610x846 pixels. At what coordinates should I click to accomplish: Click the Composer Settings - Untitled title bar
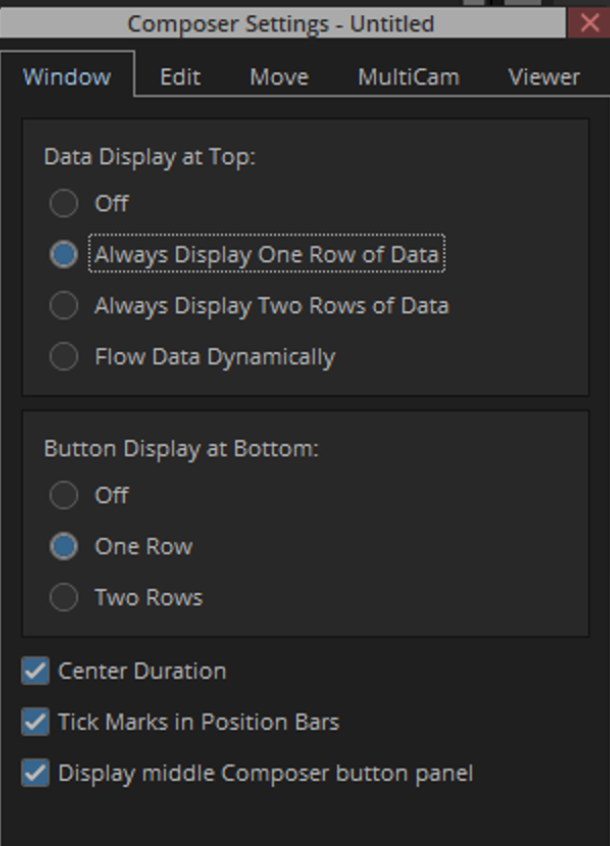coord(280,23)
